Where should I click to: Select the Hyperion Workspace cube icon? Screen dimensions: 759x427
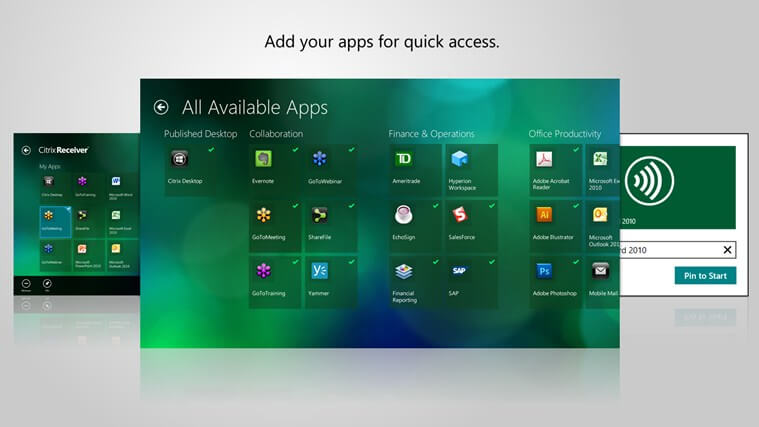459,159
